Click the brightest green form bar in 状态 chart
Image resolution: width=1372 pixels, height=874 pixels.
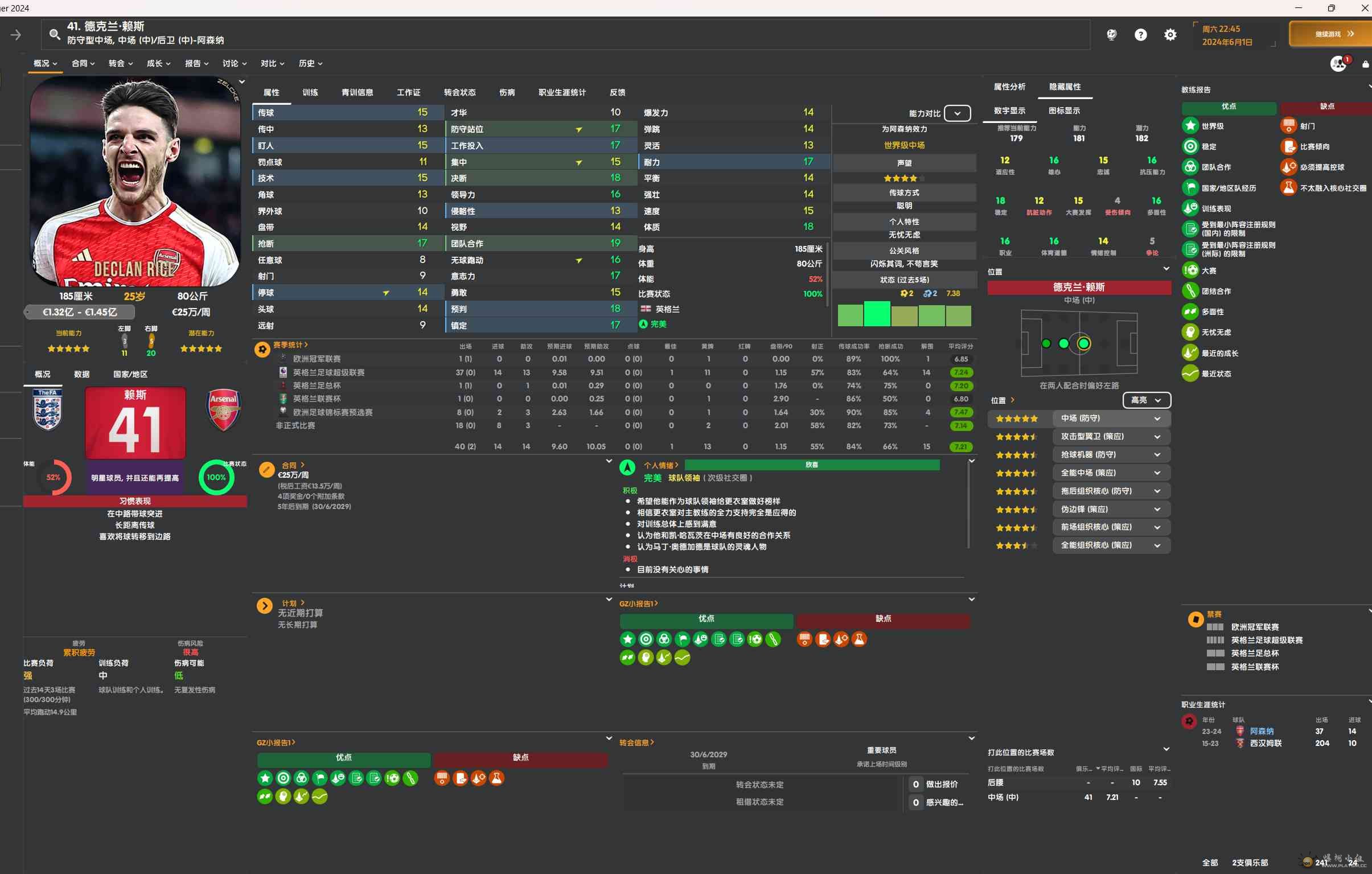point(877,313)
